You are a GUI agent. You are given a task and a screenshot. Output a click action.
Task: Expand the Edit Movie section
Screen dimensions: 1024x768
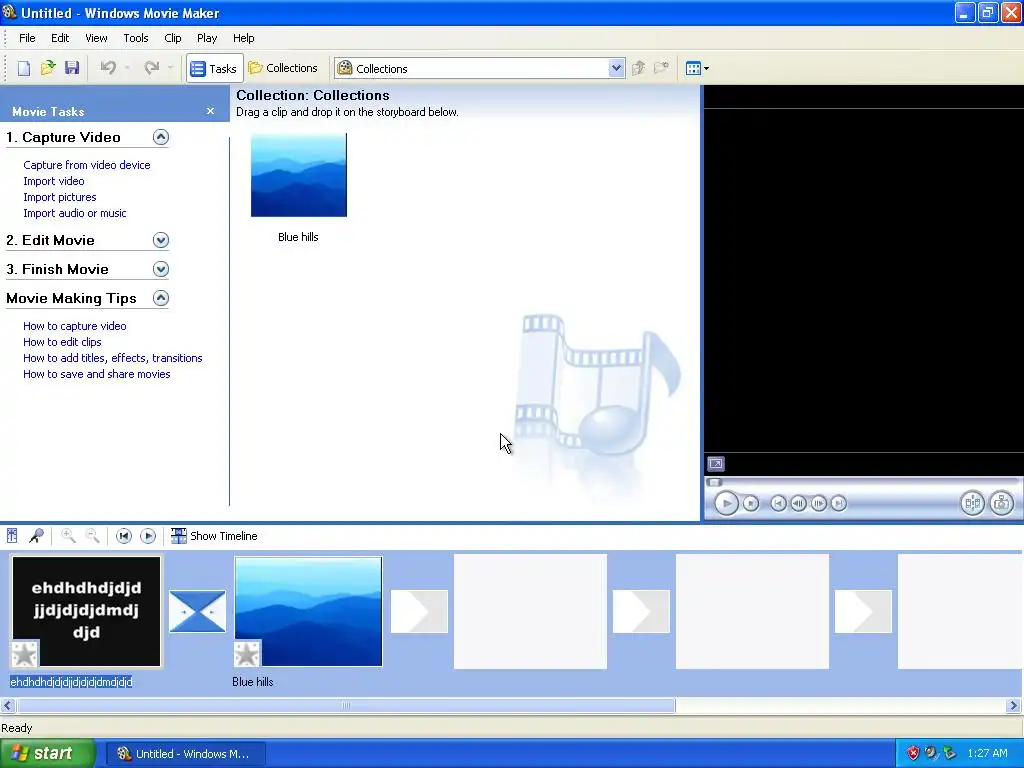(x=161, y=240)
